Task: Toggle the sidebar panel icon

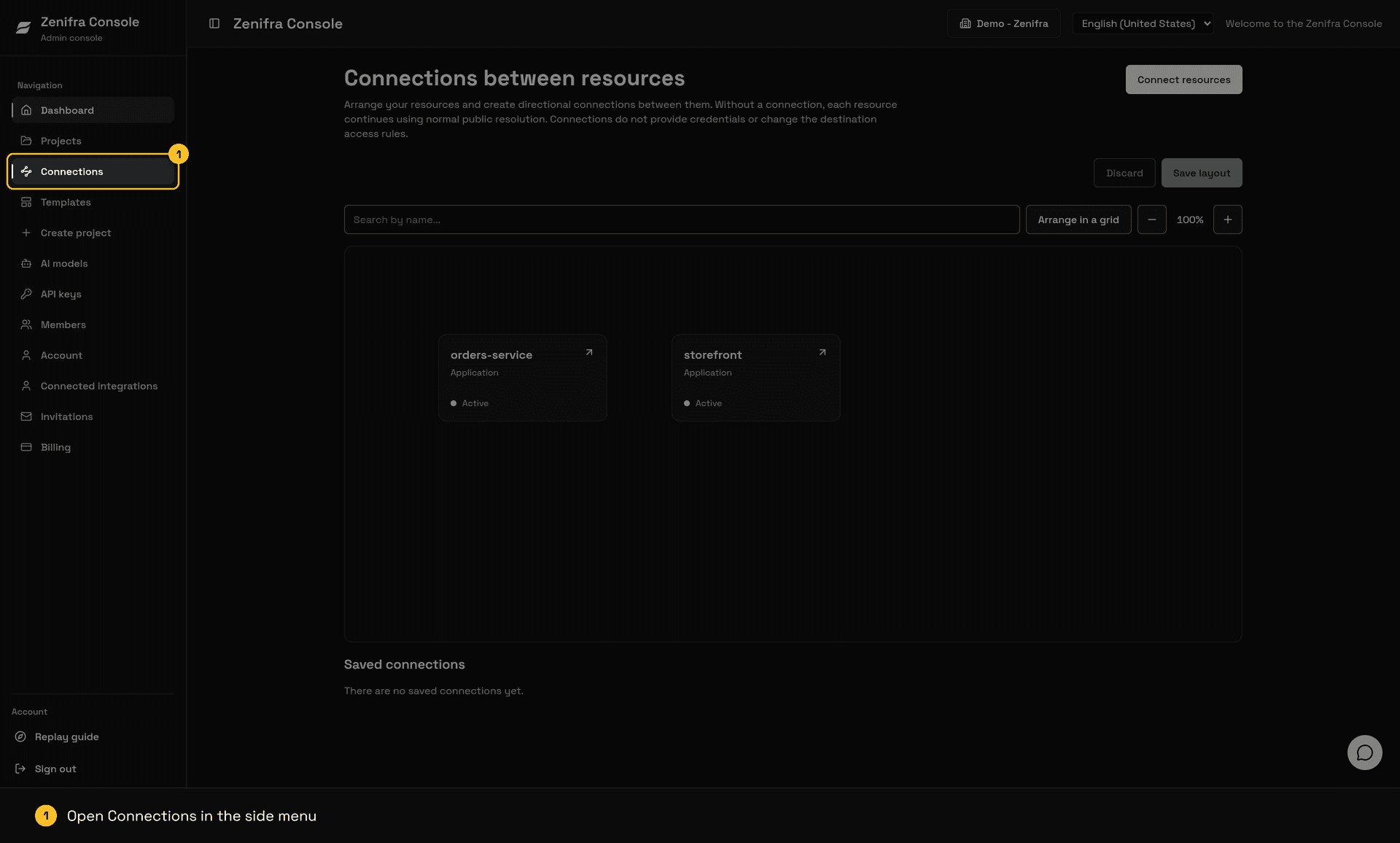Action: (x=214, y=23)
